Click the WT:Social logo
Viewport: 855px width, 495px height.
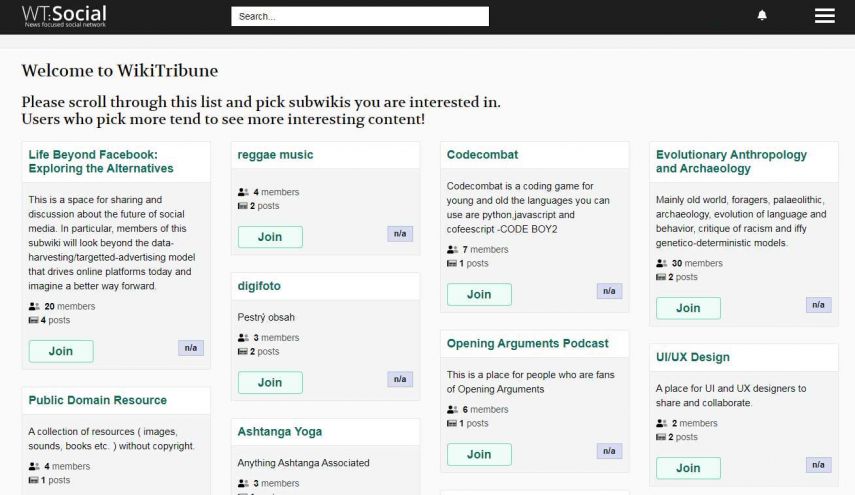[64, 16]
